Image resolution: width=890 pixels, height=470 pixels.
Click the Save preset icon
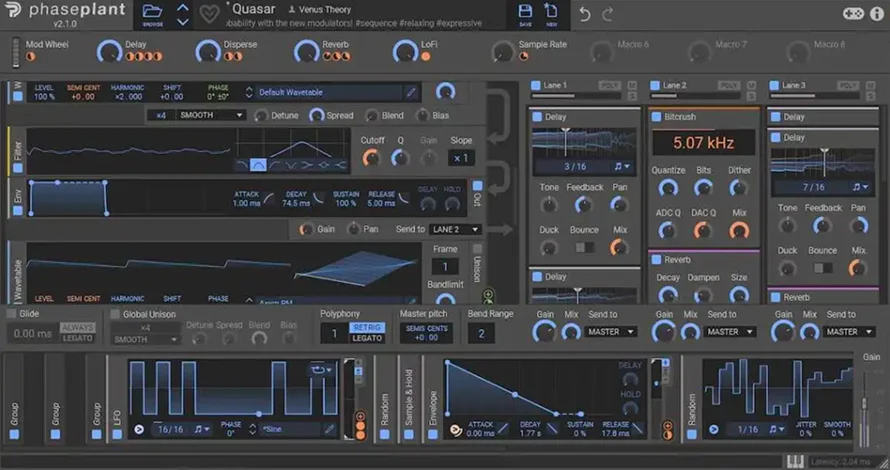[x=525, y=13]
